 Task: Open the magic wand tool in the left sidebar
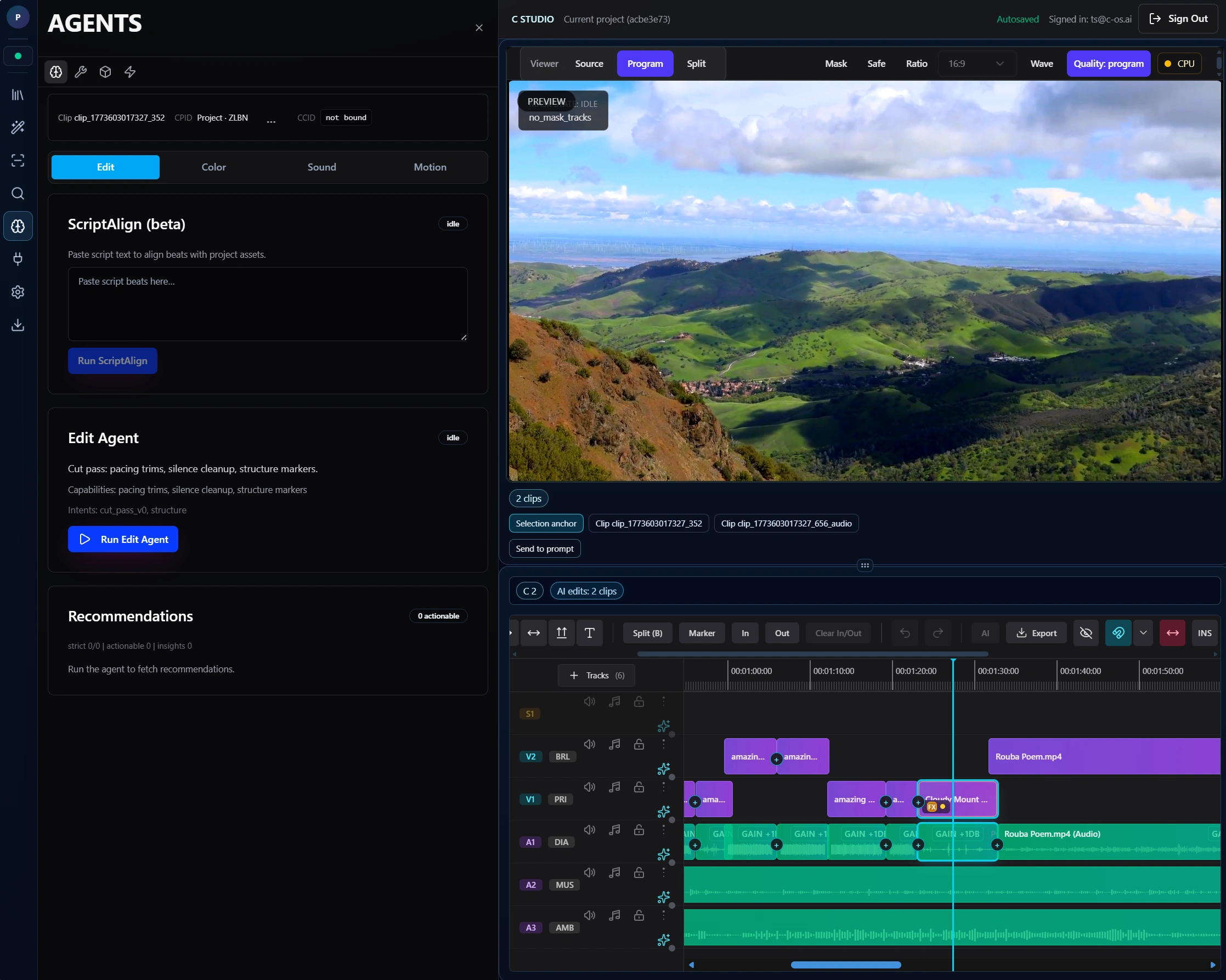pos(18,127)
